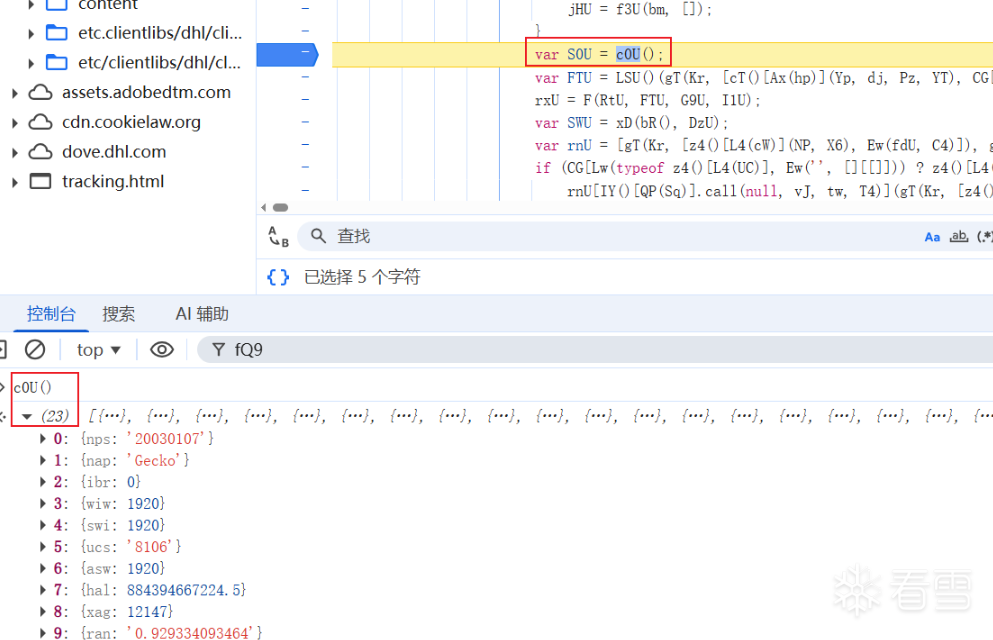Click the replace toggle icon beside search box
Screen dimensions: 993x640
click(278, 236)
